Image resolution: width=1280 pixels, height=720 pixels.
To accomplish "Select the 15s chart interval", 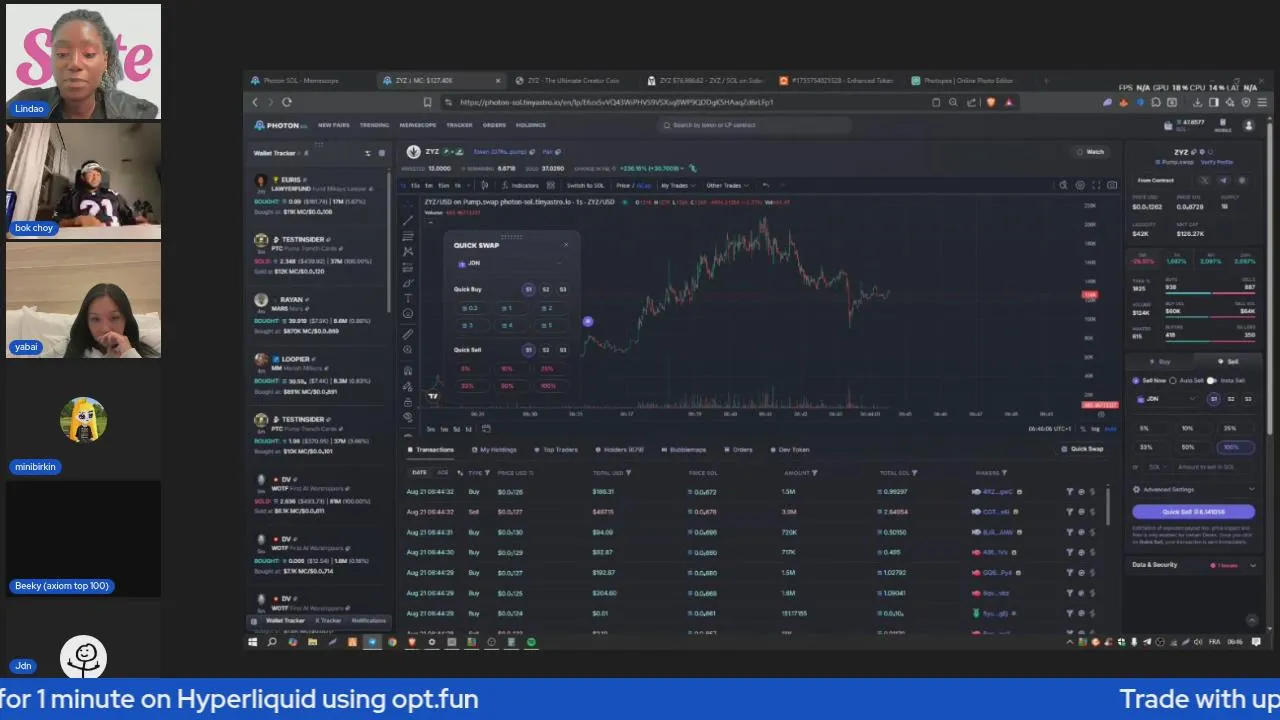I will pos(415,185).
